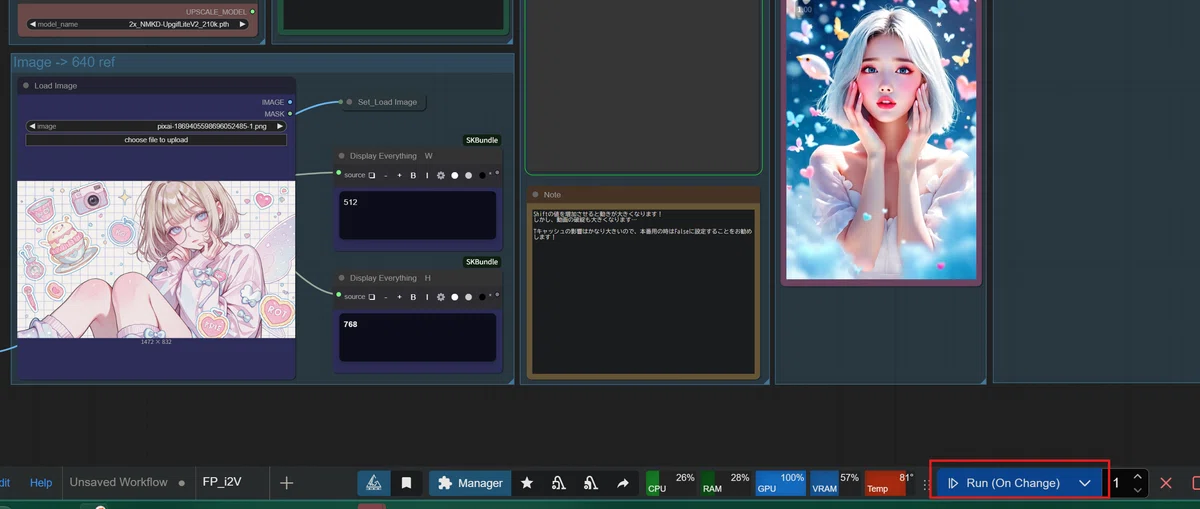Open the Run mode dropdown arrow

(x=1085, y=483)
